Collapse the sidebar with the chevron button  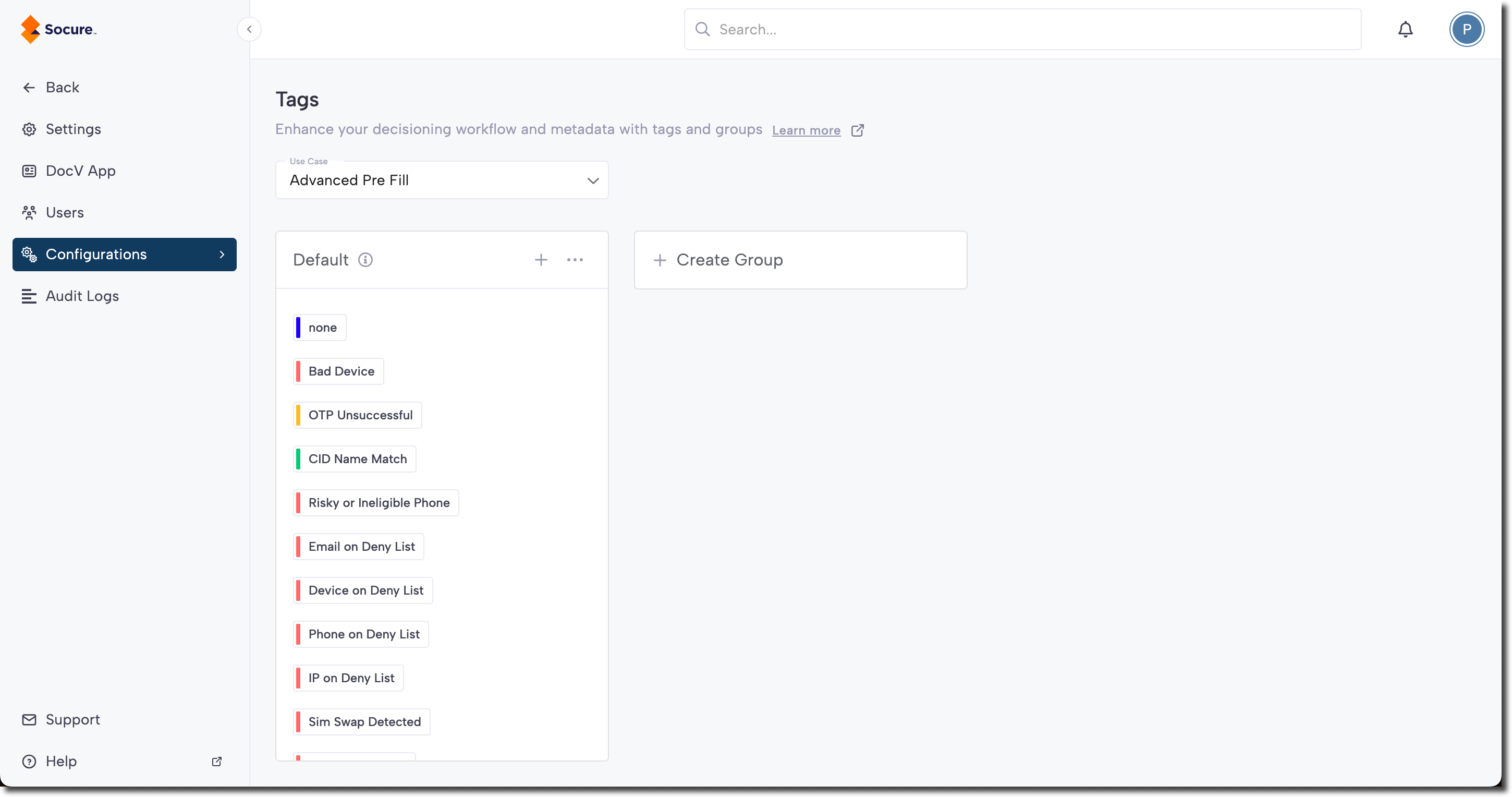pos(249,29)
